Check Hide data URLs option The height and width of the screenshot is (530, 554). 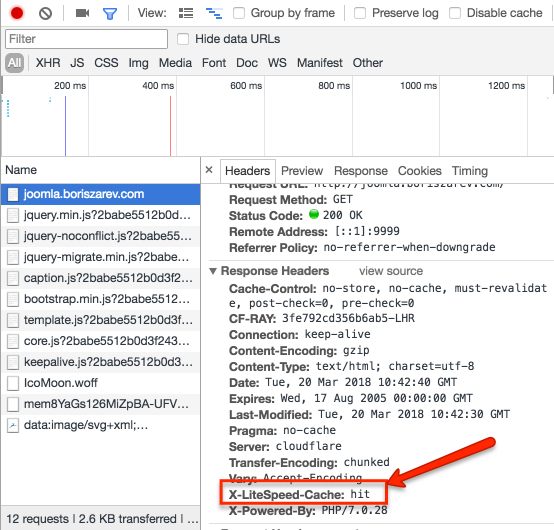[x=183, y=39]
